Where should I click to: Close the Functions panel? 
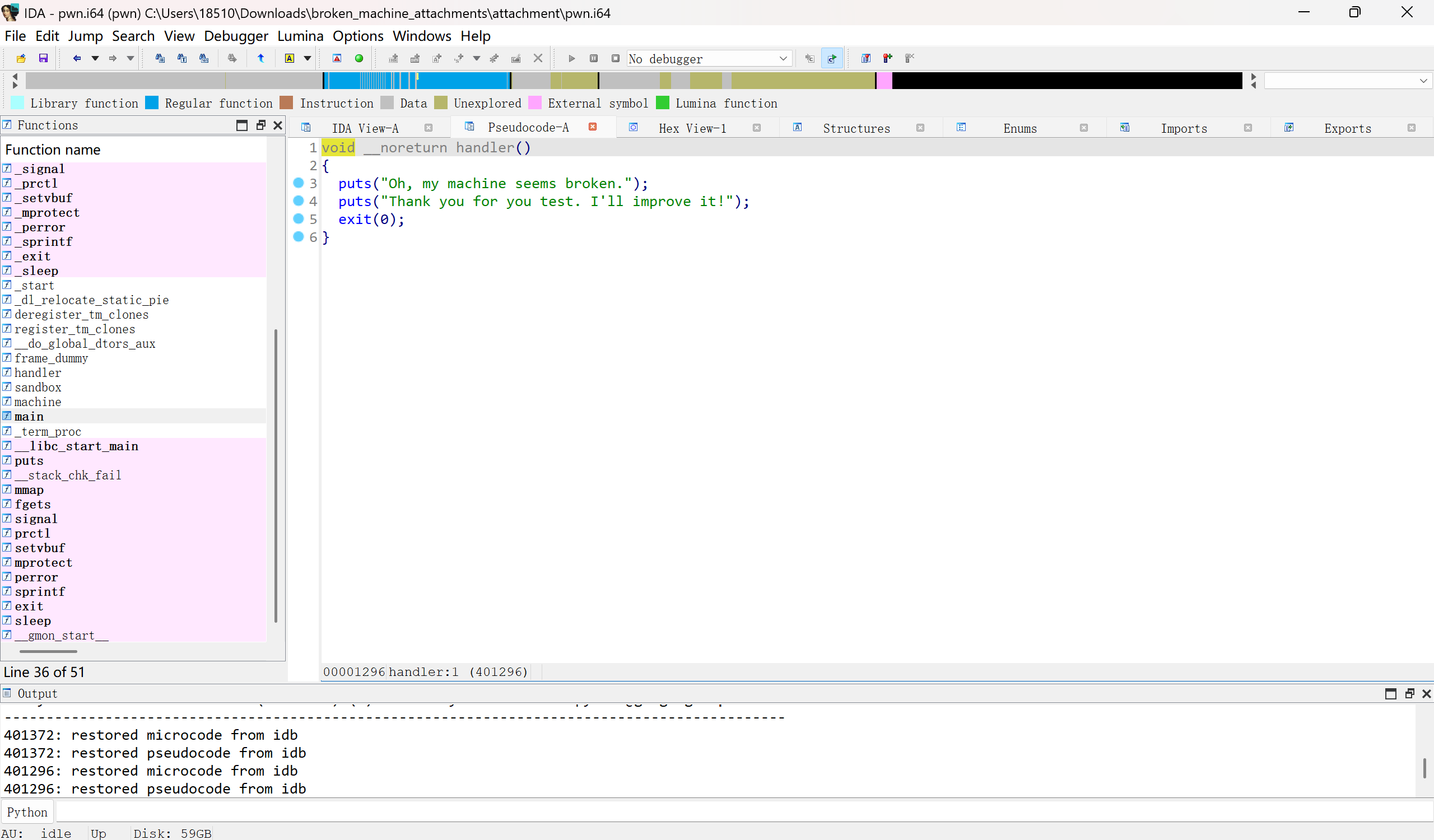coord(278,125)
